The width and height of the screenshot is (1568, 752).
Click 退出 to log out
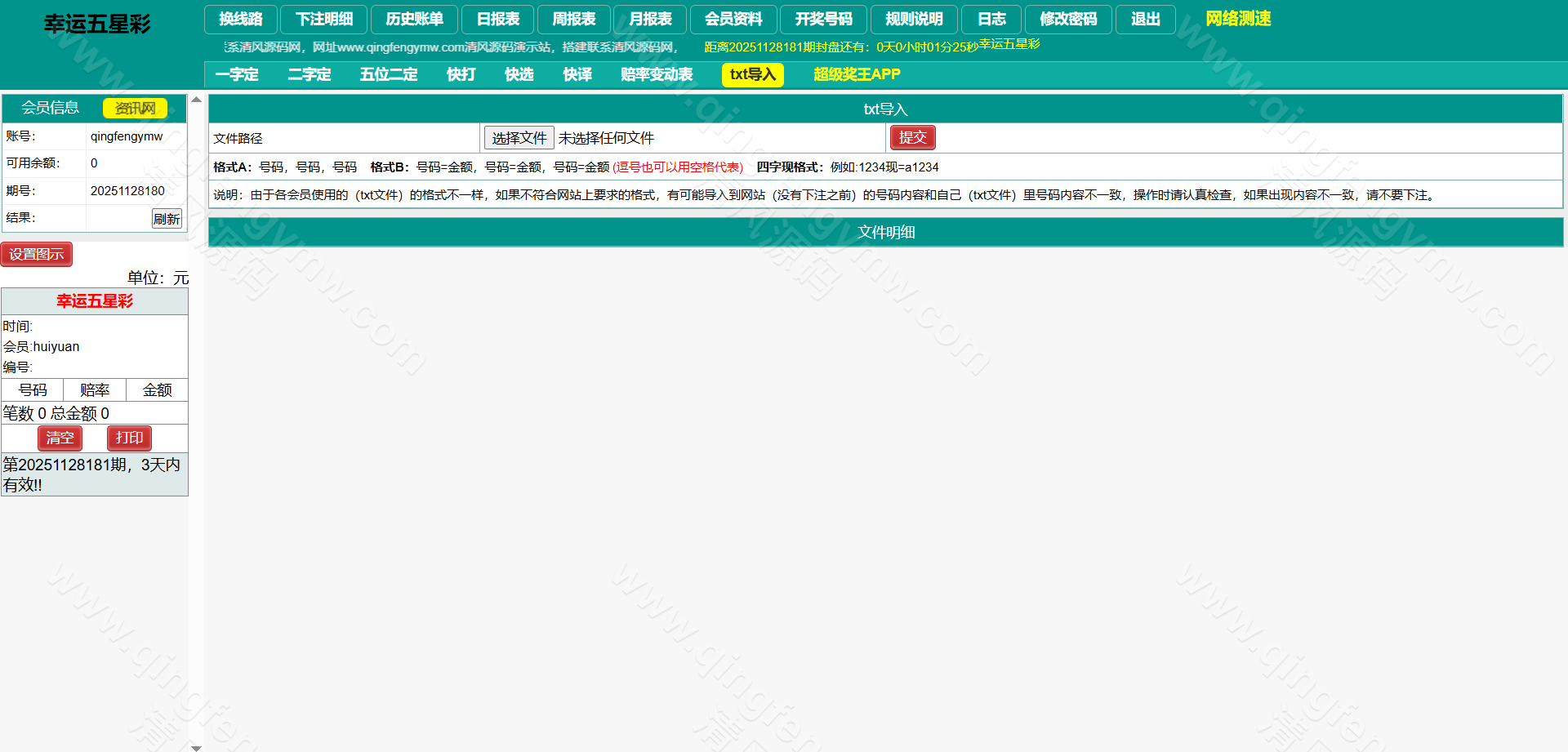click(x=1145, y=19)
